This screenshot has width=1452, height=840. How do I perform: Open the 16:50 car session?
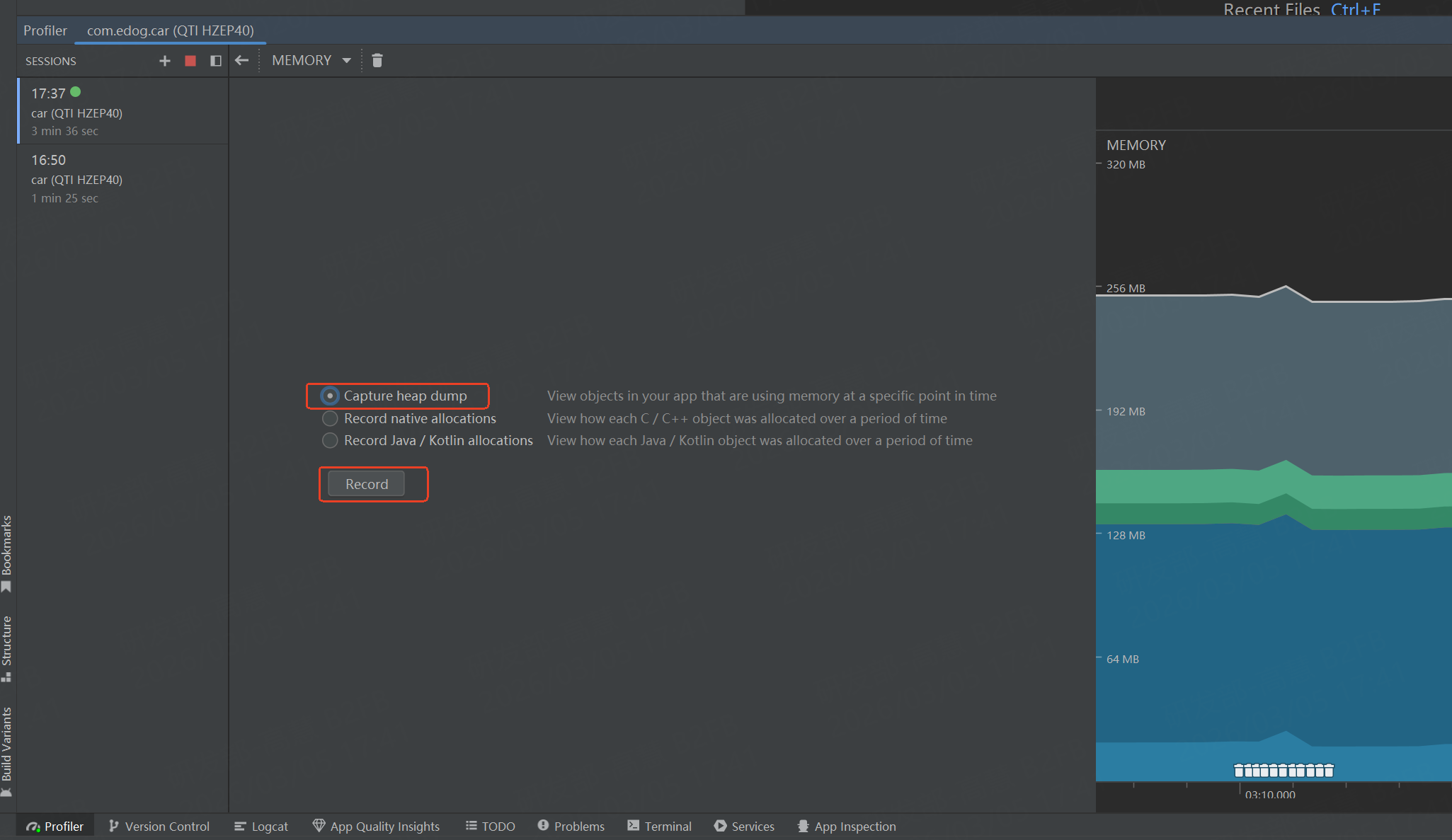click(x=123, y=178)
